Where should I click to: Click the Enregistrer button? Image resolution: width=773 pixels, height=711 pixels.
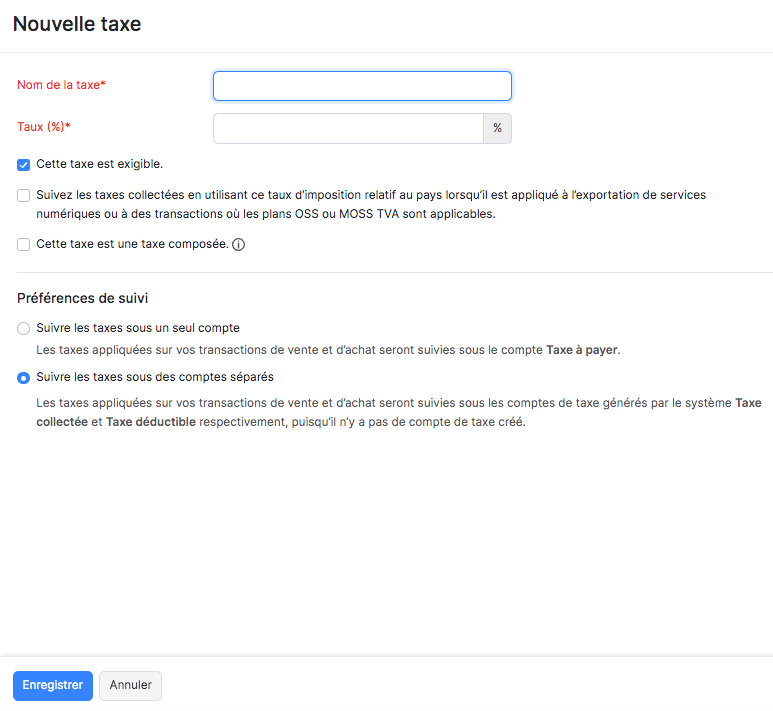tap(53, 685)
